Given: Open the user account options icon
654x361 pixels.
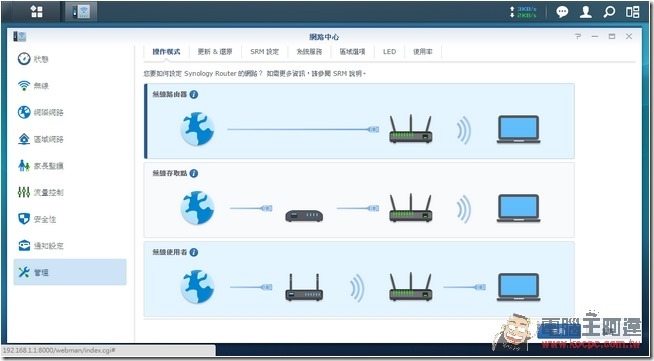Looking at the screenshot, I should (586, 12).
